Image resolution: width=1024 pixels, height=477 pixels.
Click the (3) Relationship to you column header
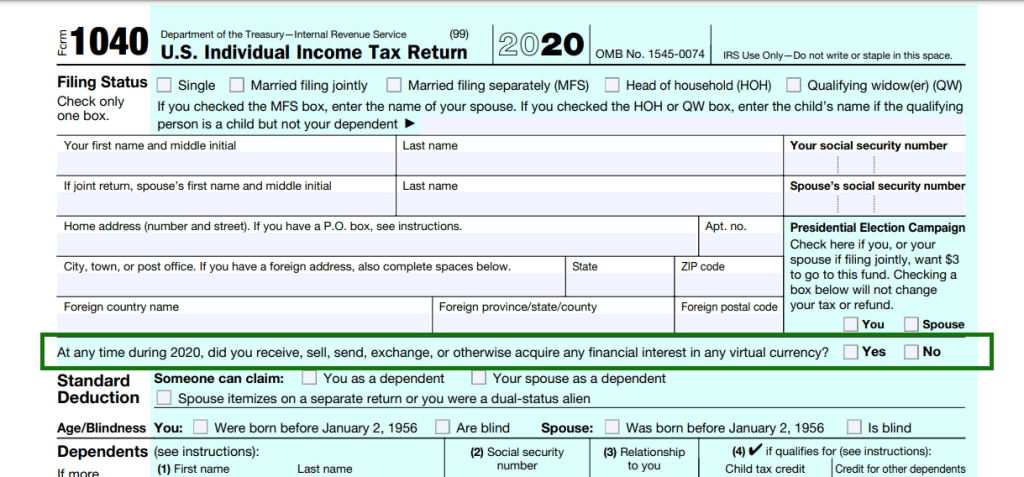pos(644,459)
